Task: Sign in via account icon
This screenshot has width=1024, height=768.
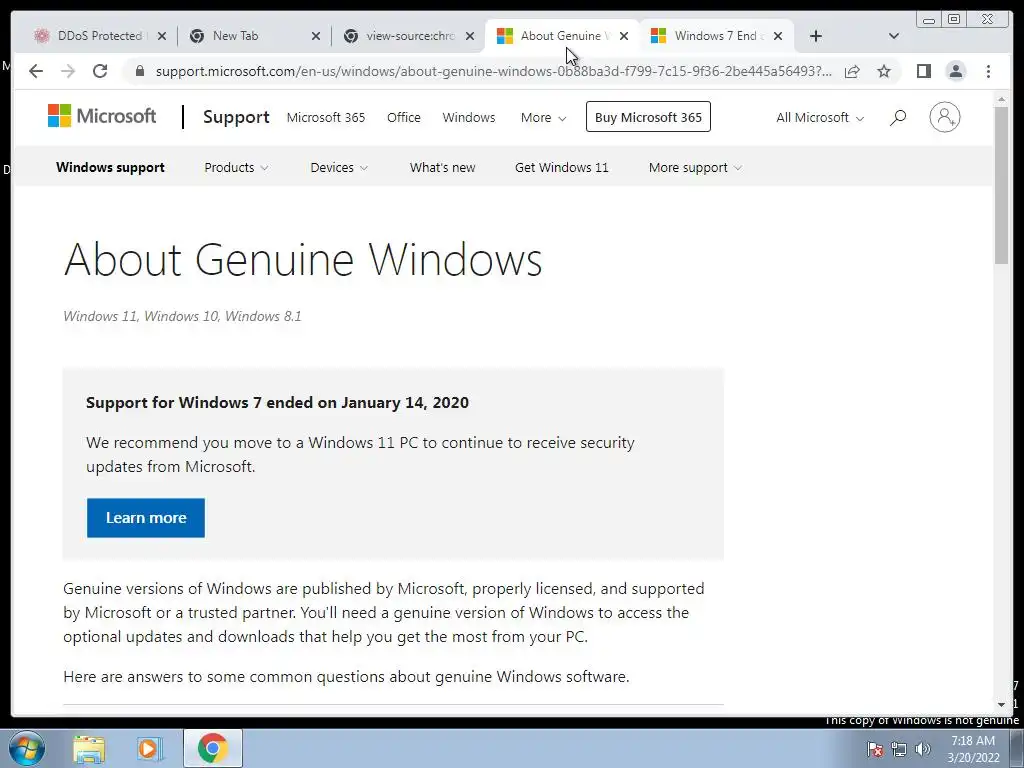Action: [x=944, y=118]
